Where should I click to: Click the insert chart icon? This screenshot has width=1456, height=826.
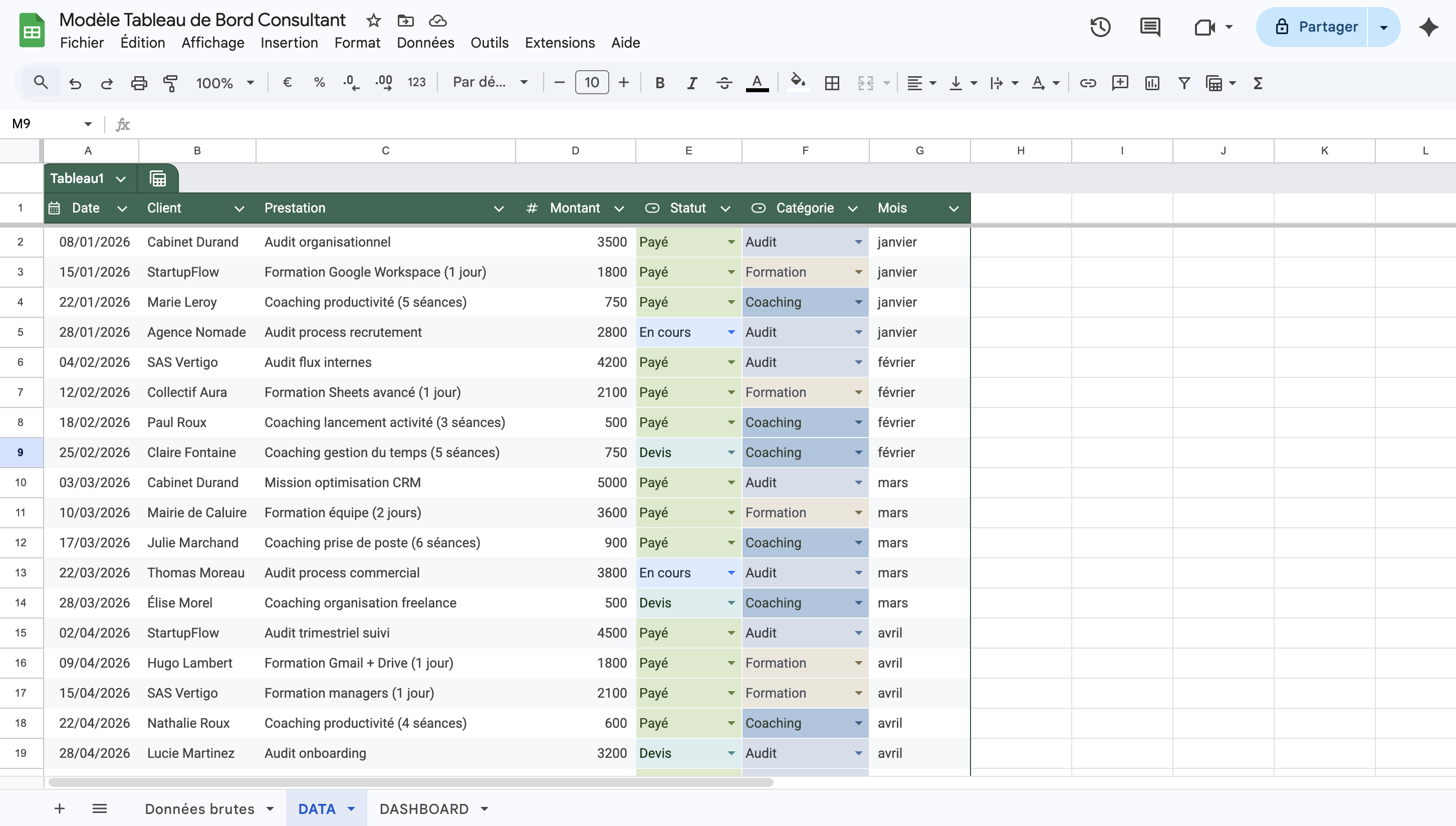click(1151, 83)
